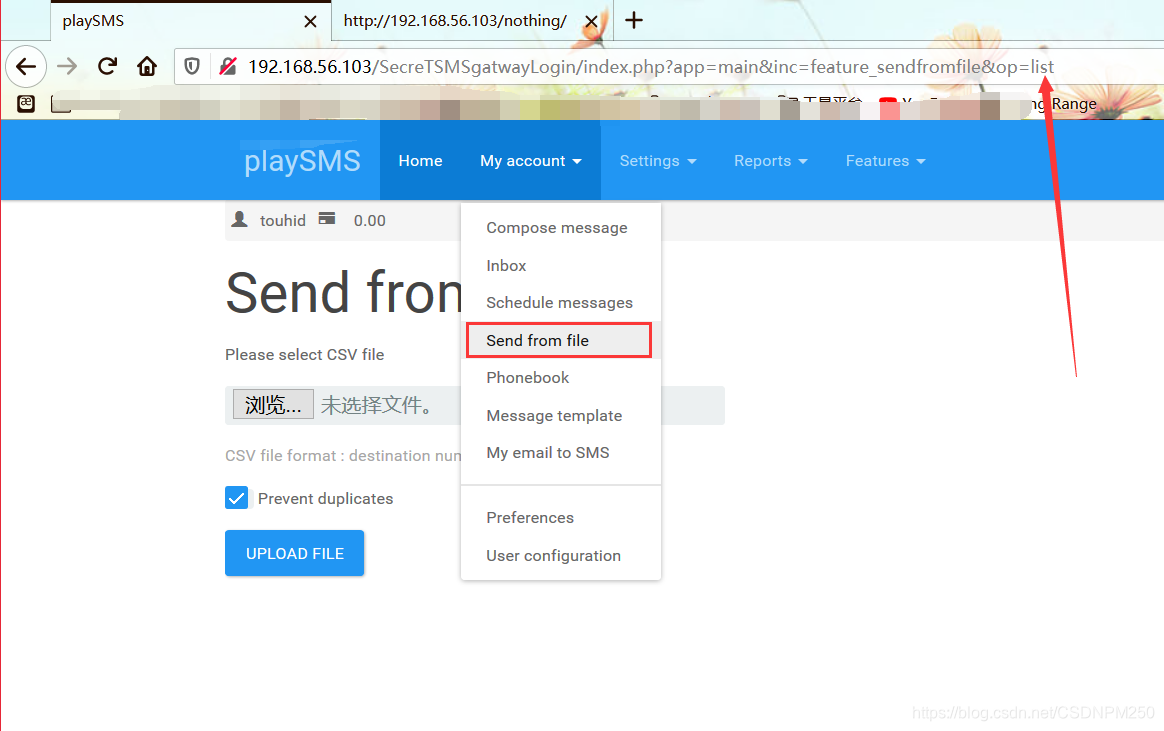The image size is (1164, 731).
Task: Click the first bookmark bar icon
Action: 26,103
